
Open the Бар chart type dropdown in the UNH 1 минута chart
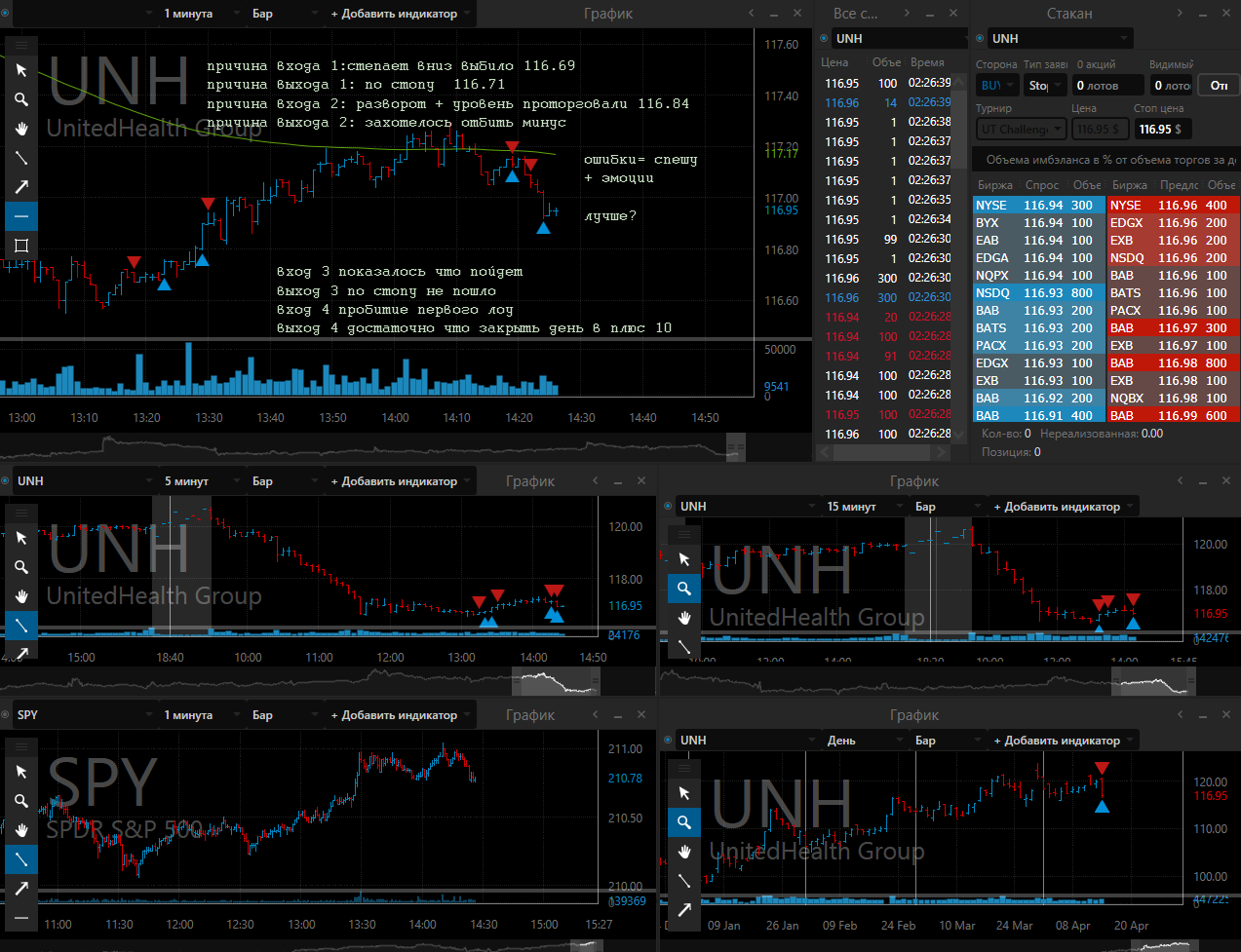[285, 14]
